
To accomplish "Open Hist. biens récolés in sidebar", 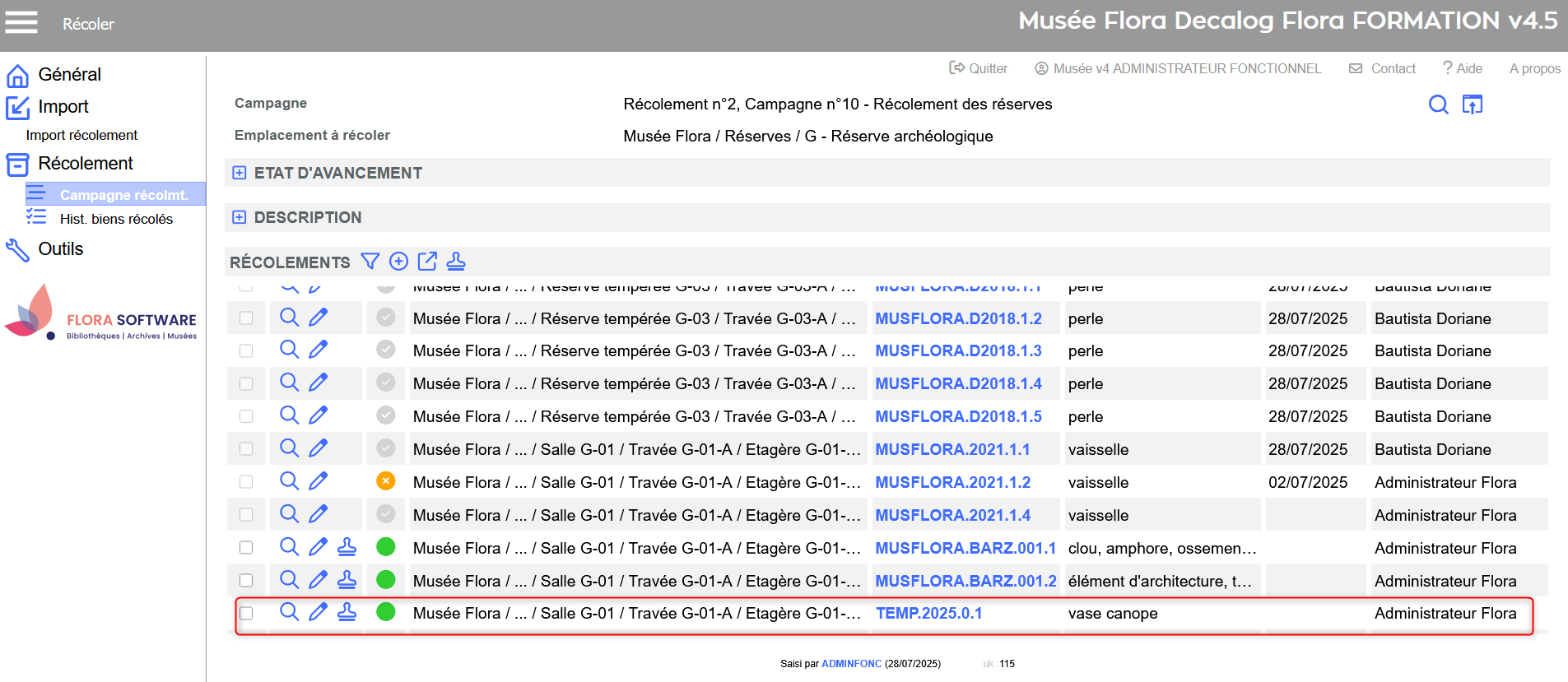I will tap(116, 219).
